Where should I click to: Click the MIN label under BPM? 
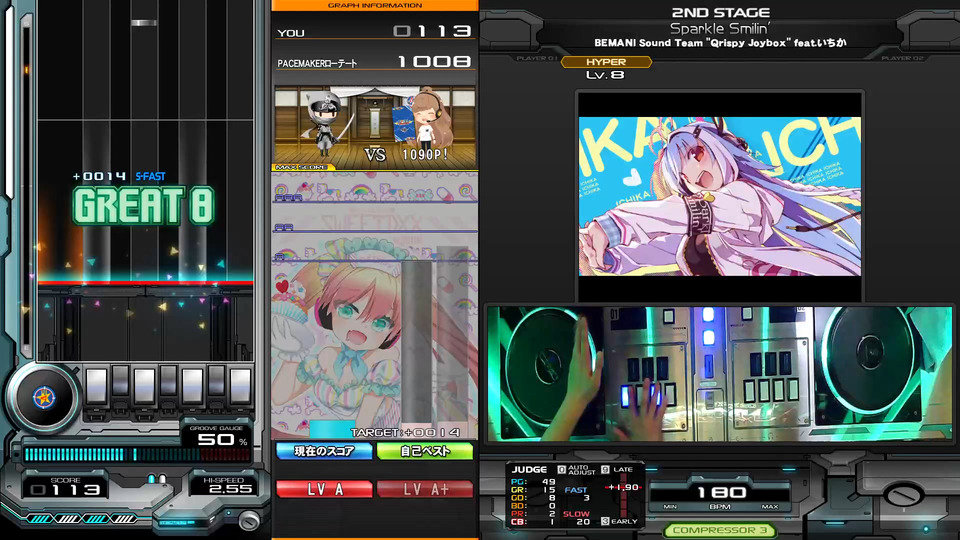click(670, 507)
